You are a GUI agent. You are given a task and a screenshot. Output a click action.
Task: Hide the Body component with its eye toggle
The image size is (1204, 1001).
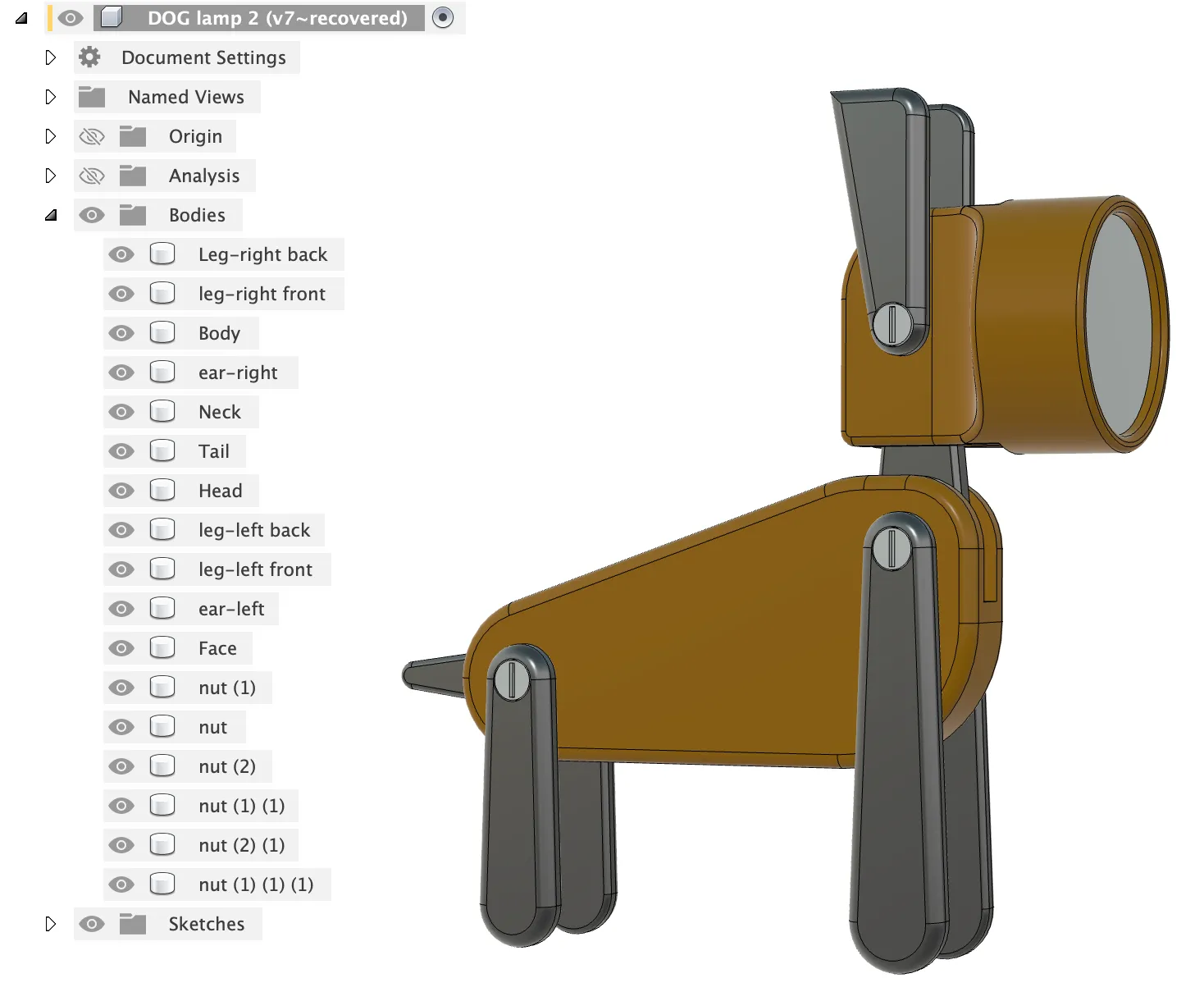tap(121, 332)
